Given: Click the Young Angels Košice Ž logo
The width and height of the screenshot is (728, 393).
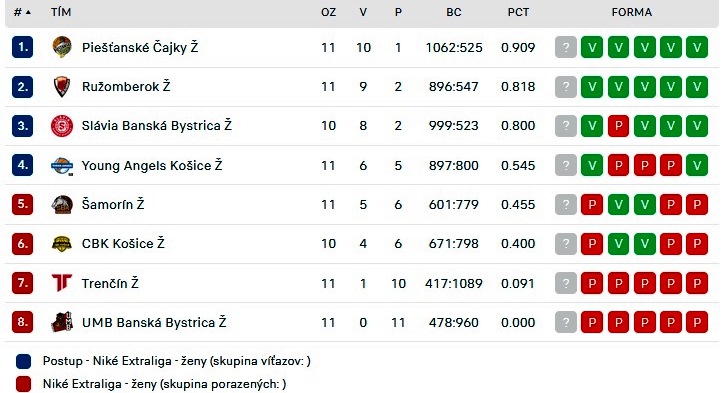Looking at the screenshot, I should pos(62,165).
